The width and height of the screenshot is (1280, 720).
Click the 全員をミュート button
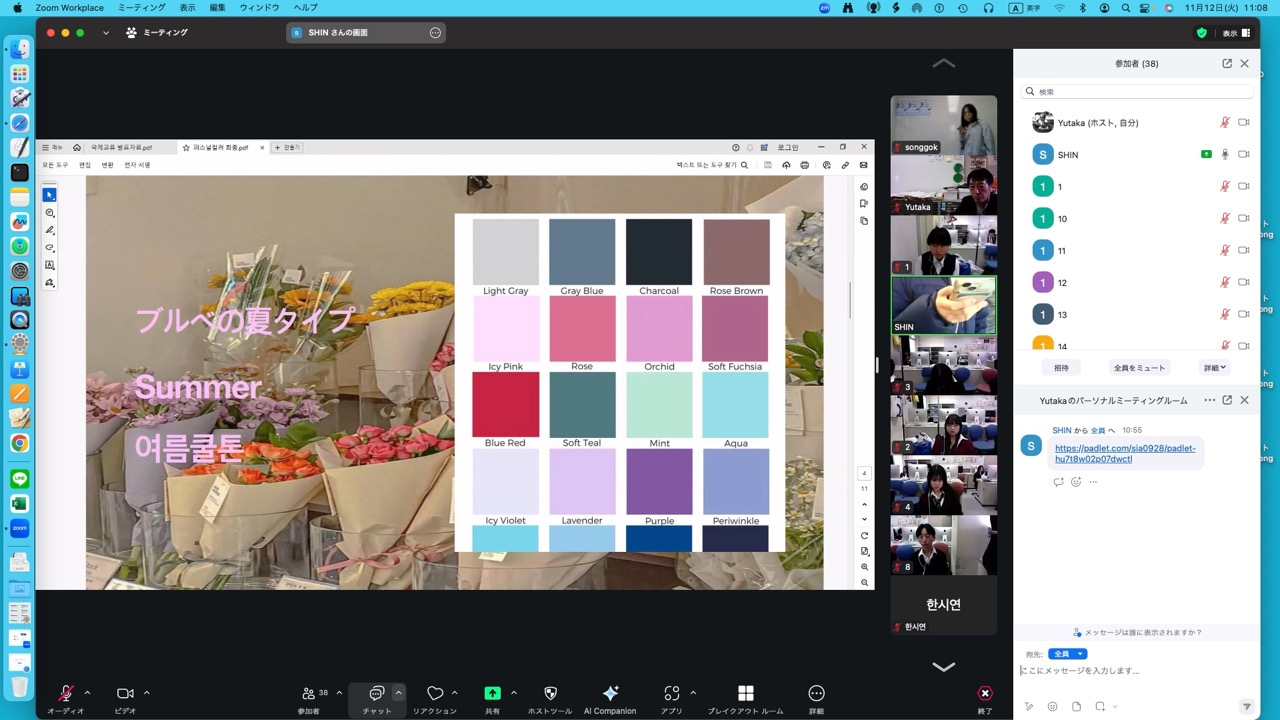tap(1140, 367)
